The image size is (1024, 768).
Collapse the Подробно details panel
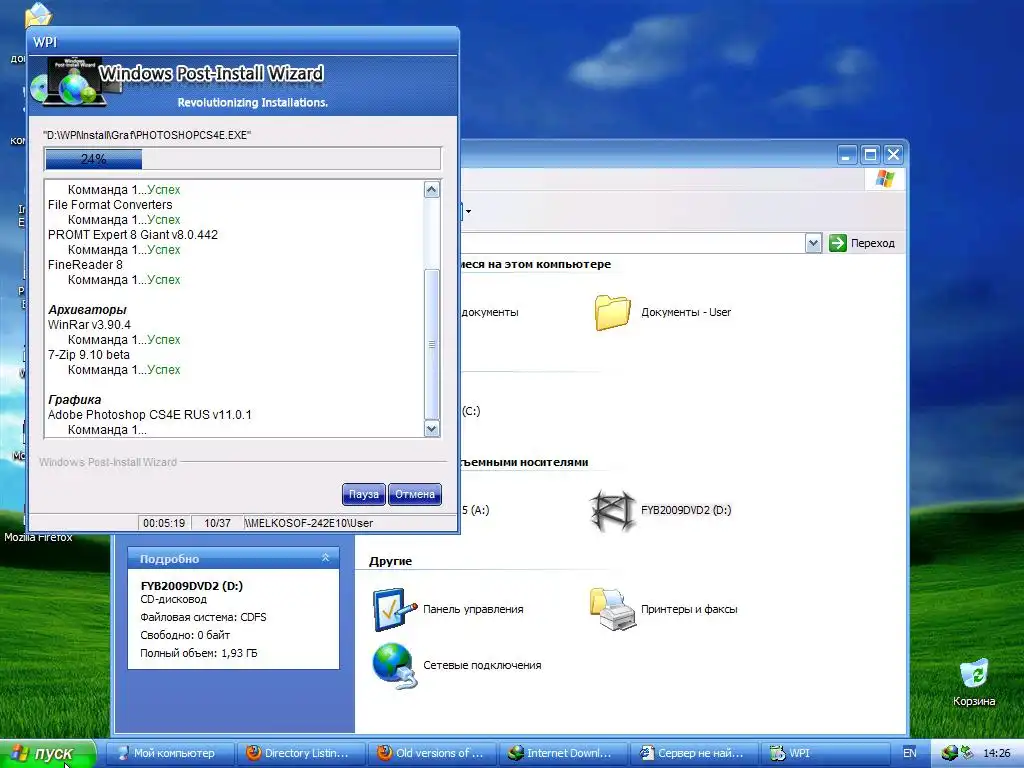pyautogui.click(x=325, y=558)
